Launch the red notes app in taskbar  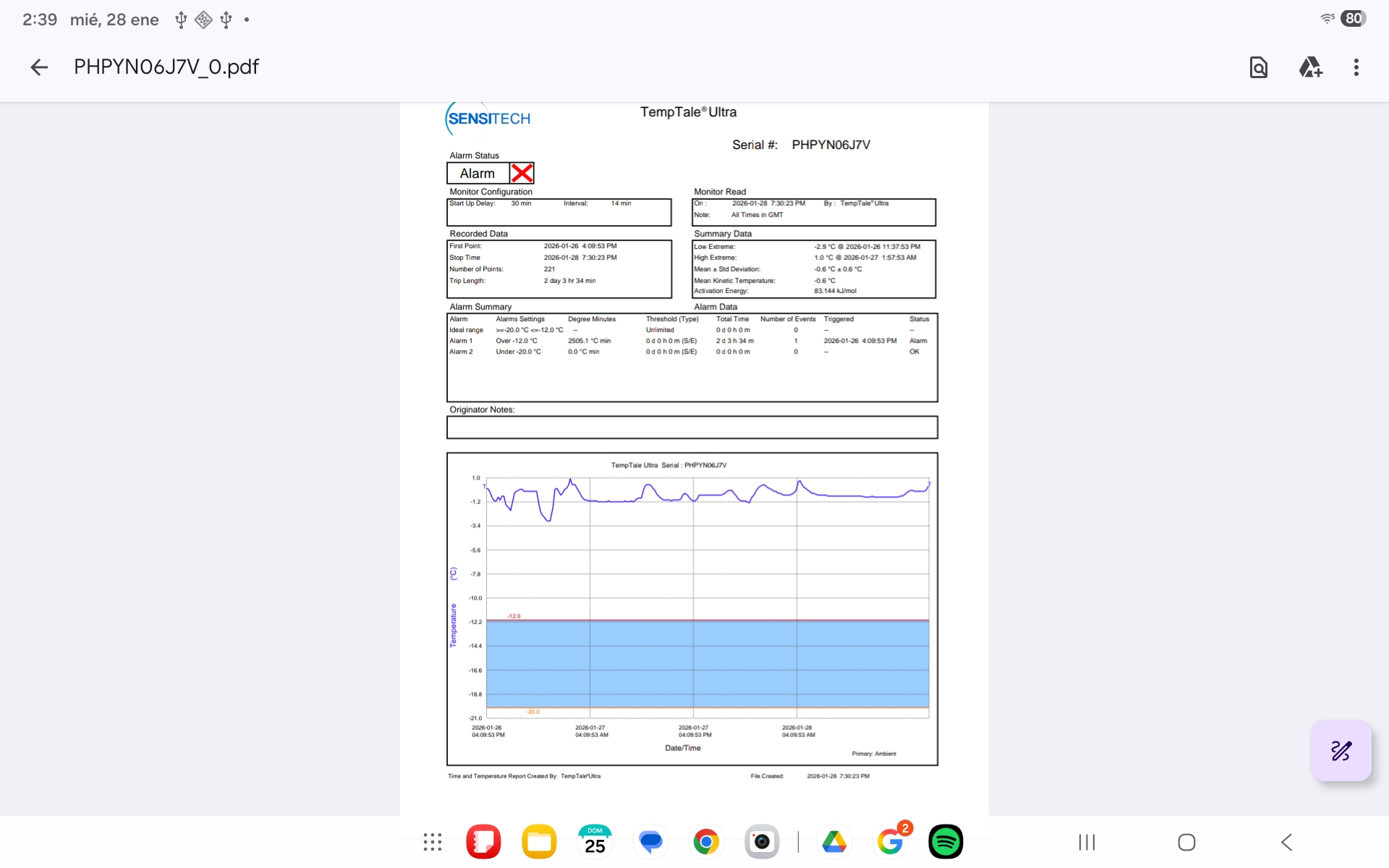tap(483, 842)
